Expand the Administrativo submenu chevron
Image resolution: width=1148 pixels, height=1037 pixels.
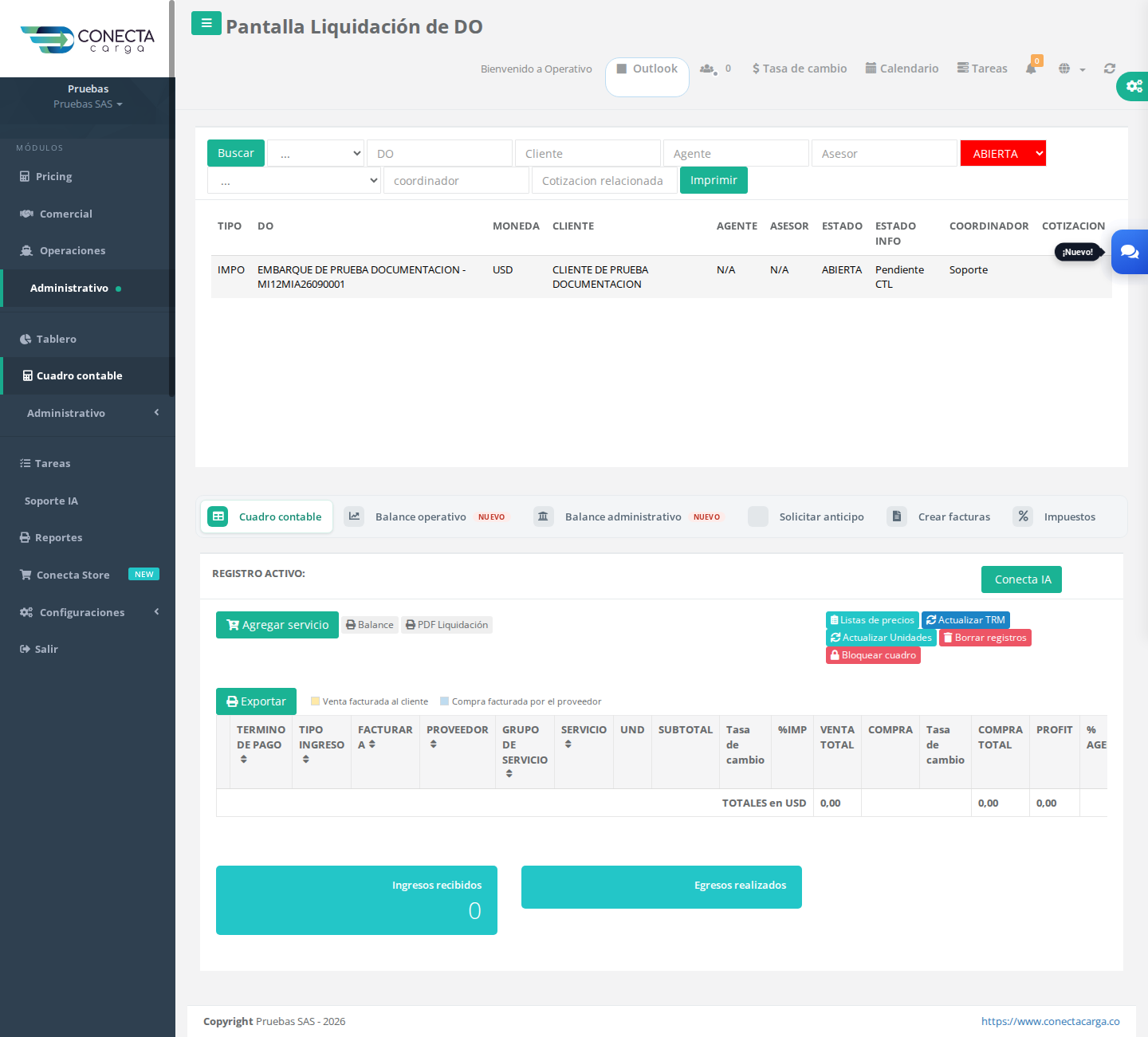pyautogui.click(x=156, y=413)
